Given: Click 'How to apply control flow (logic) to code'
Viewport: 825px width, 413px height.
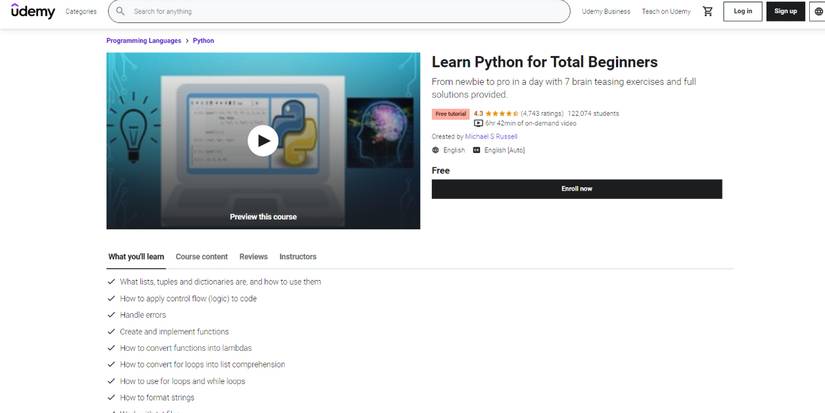Looking at the screenshot, I should pyautogui.click(x=188, y=298).
